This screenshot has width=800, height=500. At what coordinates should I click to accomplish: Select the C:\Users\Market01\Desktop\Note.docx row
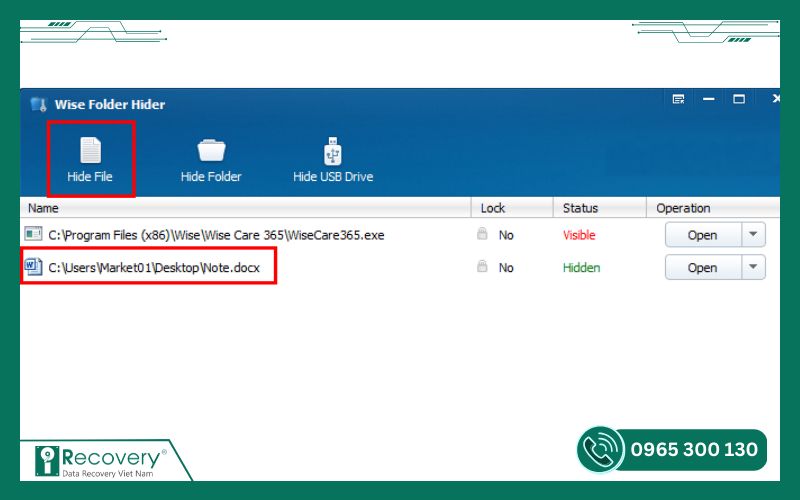[400, 267]
